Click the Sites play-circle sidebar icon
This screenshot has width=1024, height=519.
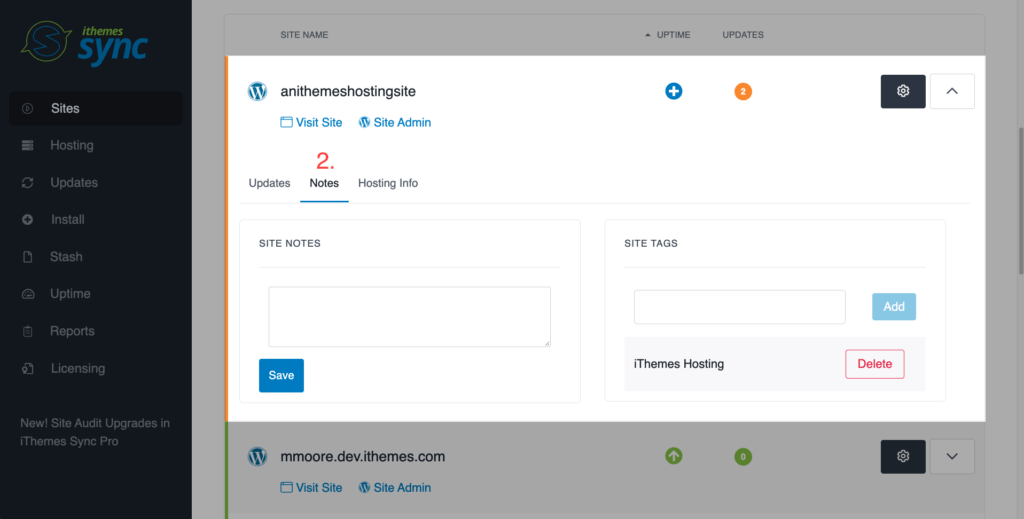[27, 108]
